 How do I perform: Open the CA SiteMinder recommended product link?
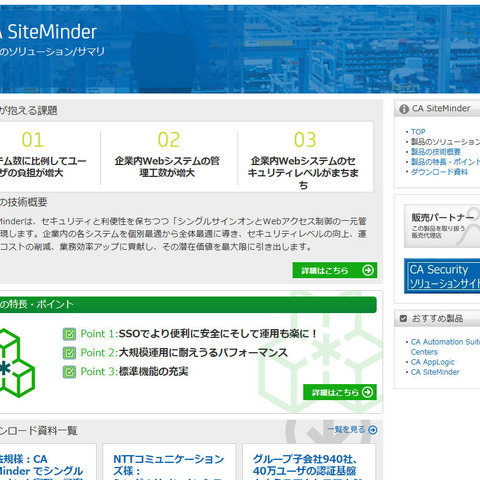(x=435, y=372)
